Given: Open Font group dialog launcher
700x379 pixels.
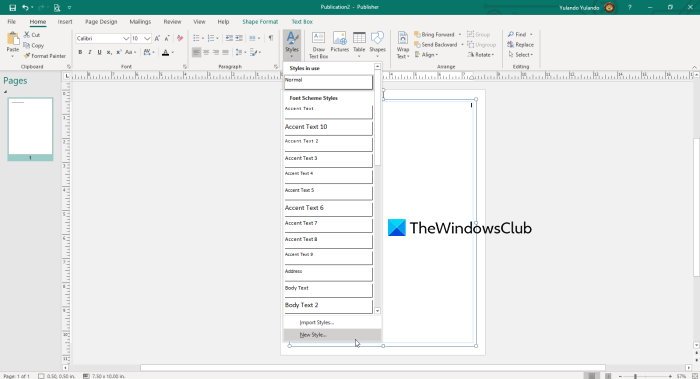Looking at the screenshot, I should 185,67.
